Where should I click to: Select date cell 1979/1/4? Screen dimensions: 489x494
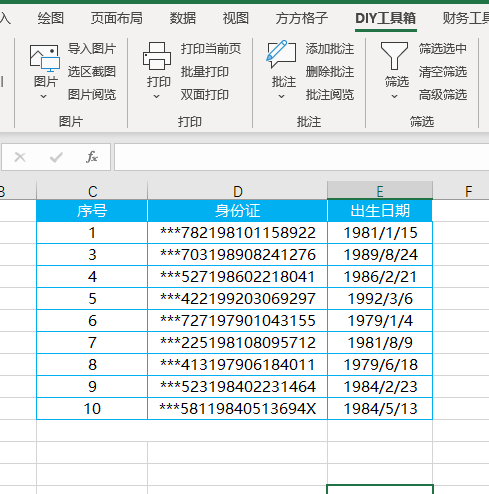380,321
